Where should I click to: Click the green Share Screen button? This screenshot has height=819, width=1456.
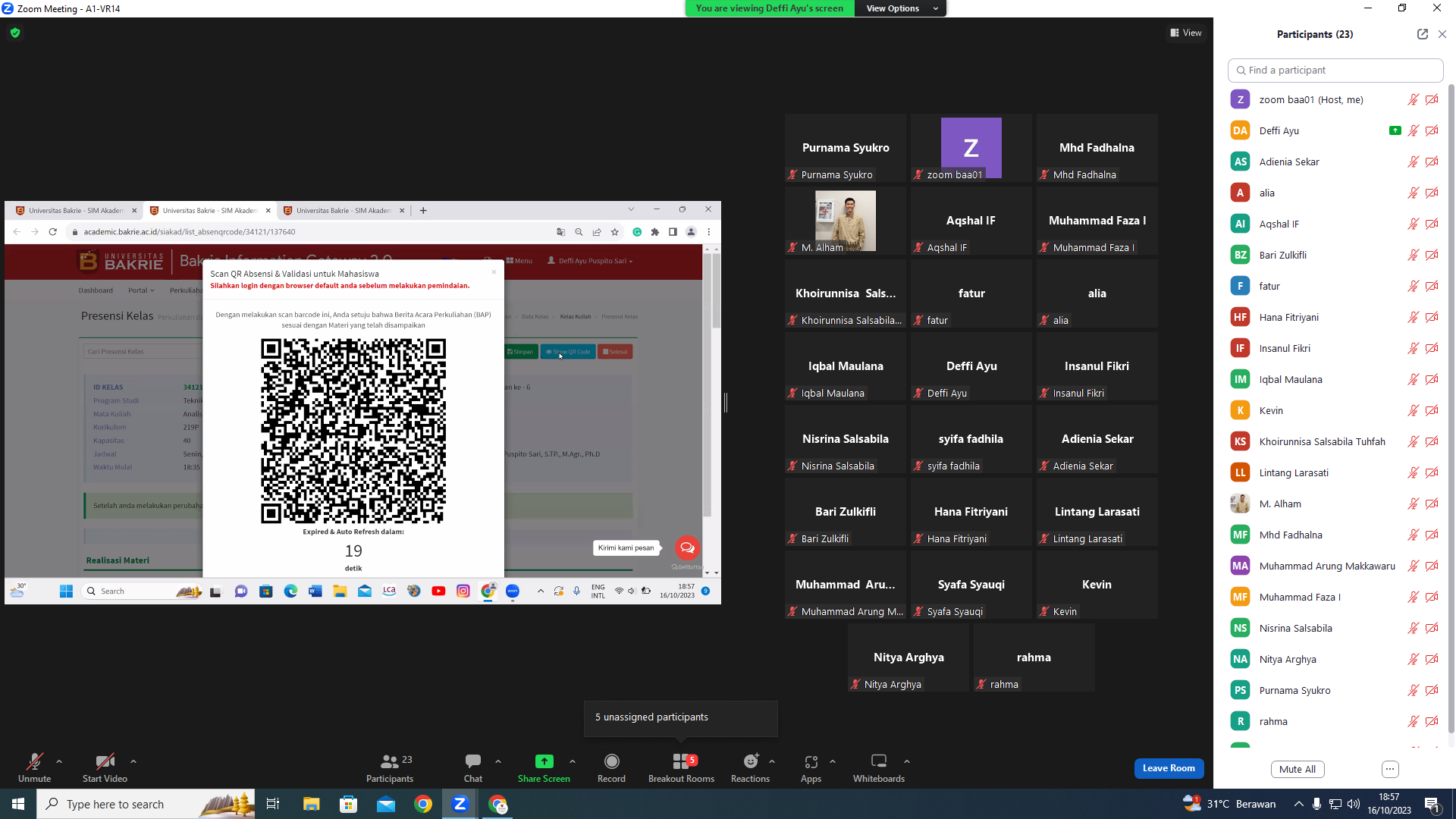point(544,767)
